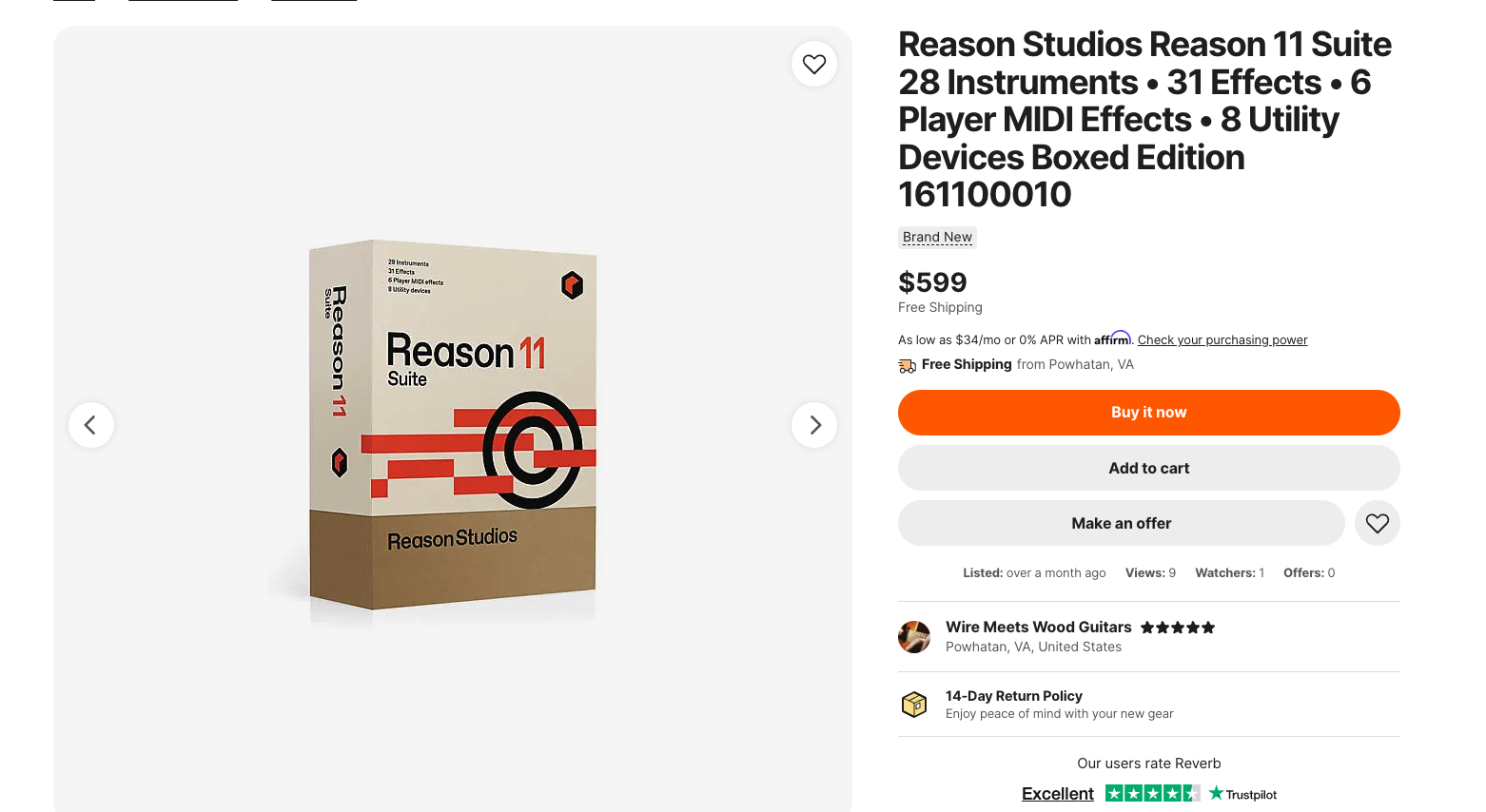Click the Brand New condition label
The height and width of the screenshot is (812, 1486).
pyautogui.click(x=937, y=238)
